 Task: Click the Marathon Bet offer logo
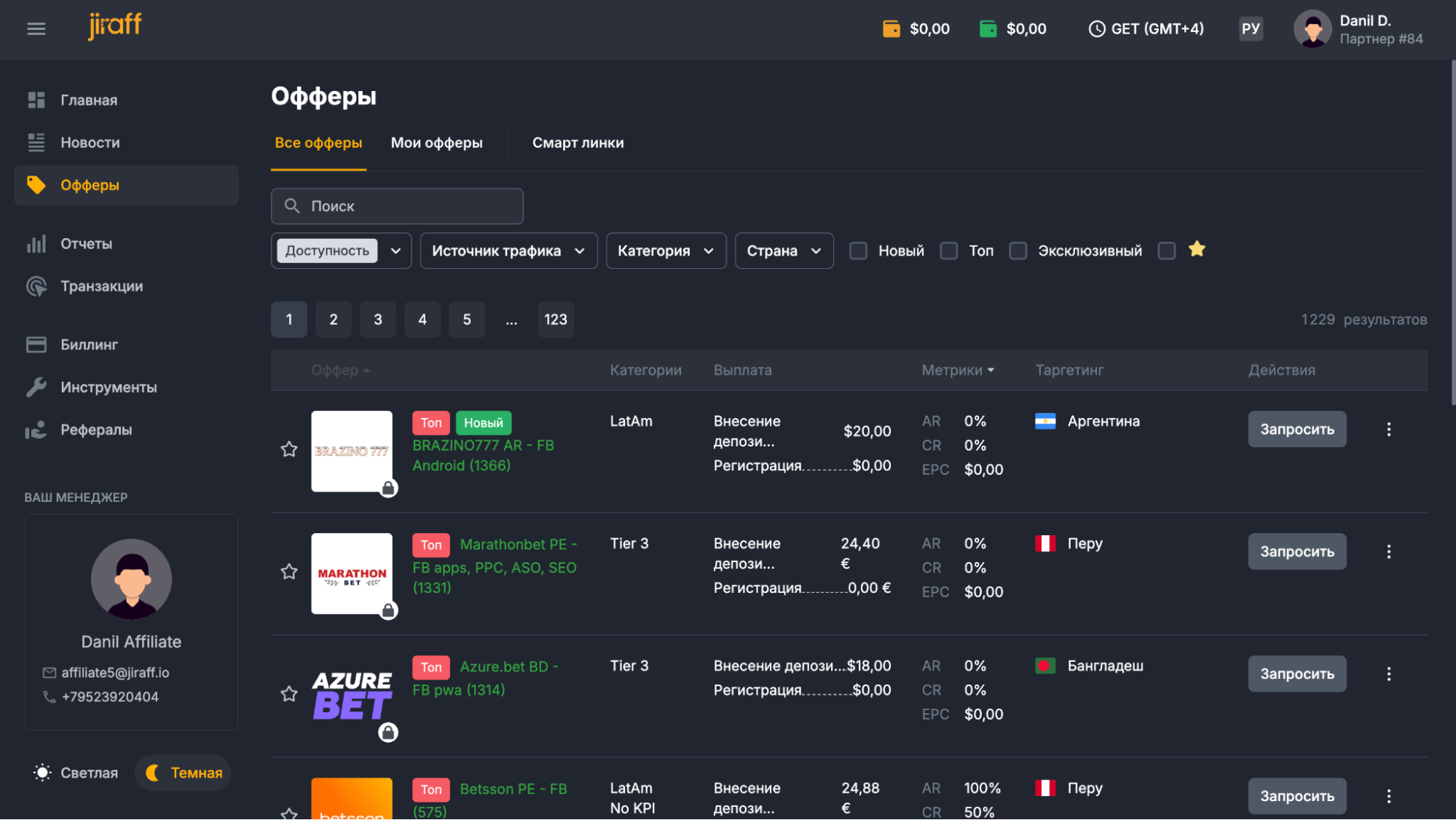(x=352, y=574)
